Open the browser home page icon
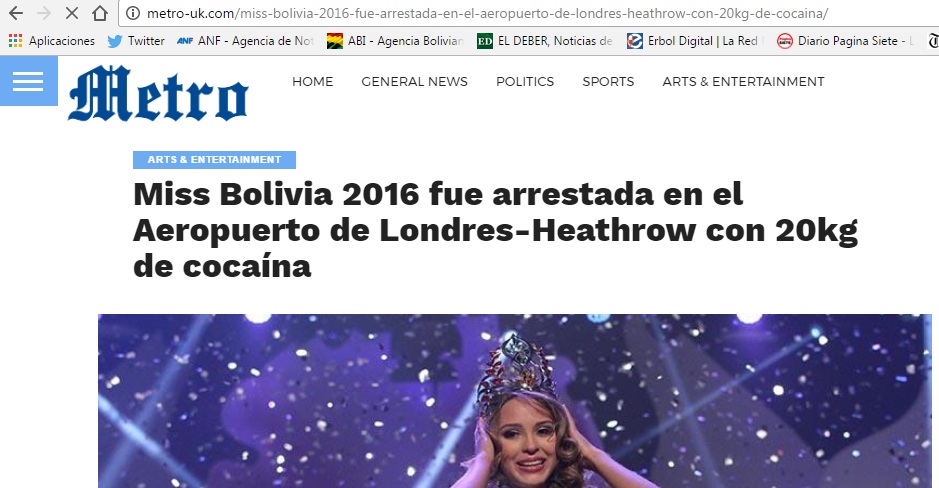This screenshot has height=488, width=939. [100, 13]
